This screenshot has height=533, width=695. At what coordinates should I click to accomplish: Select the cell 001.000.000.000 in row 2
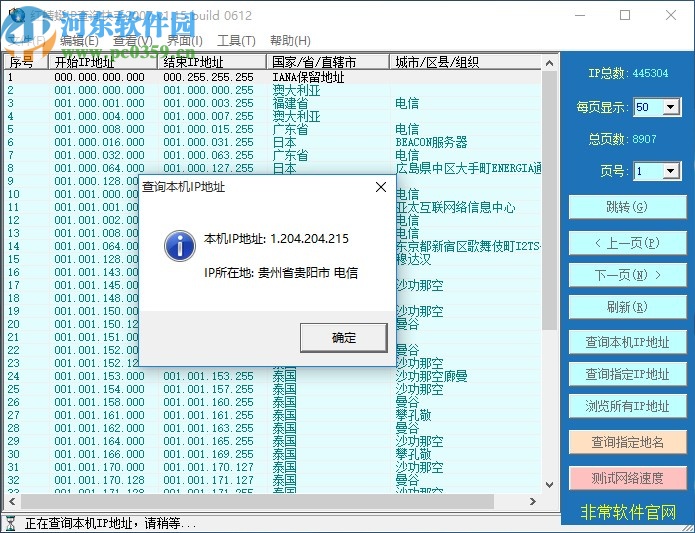tap(99, 90)
